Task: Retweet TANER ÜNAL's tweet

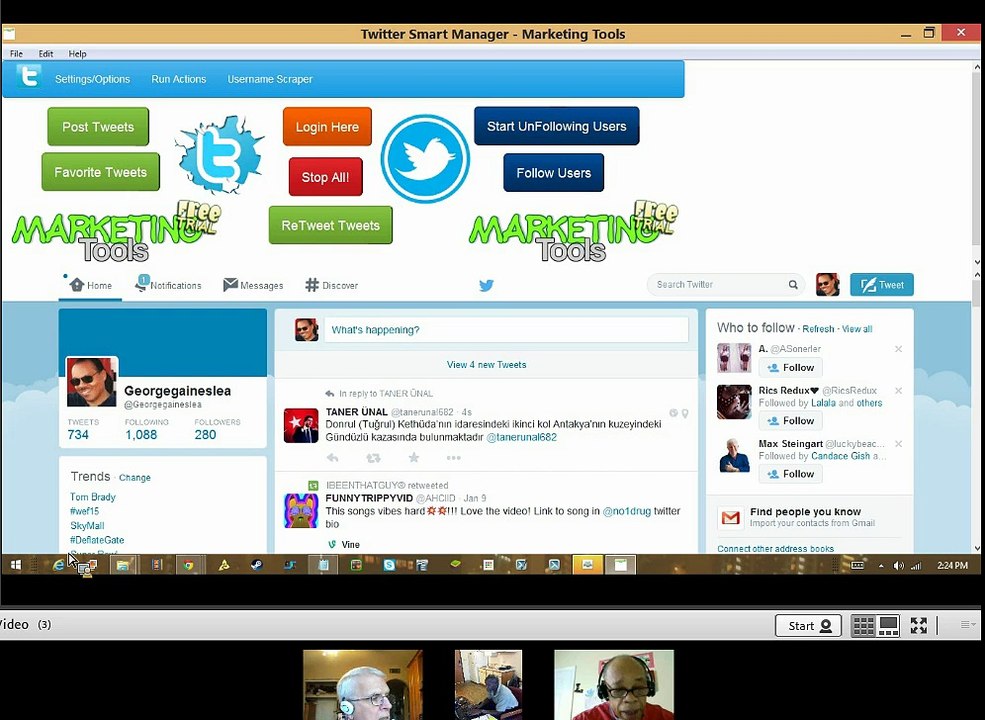Action: coord(373,458)
